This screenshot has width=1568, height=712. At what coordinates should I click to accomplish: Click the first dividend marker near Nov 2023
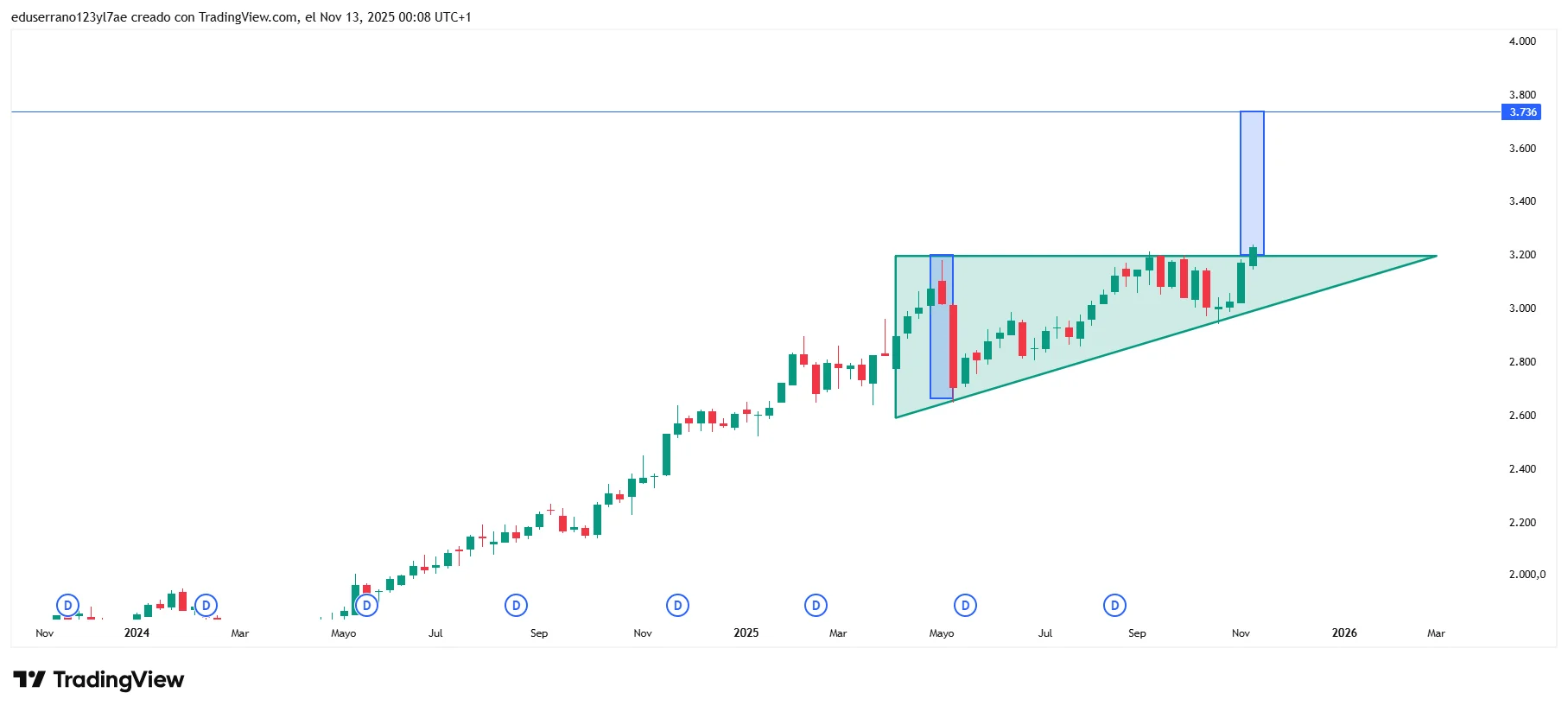point(67,605)
